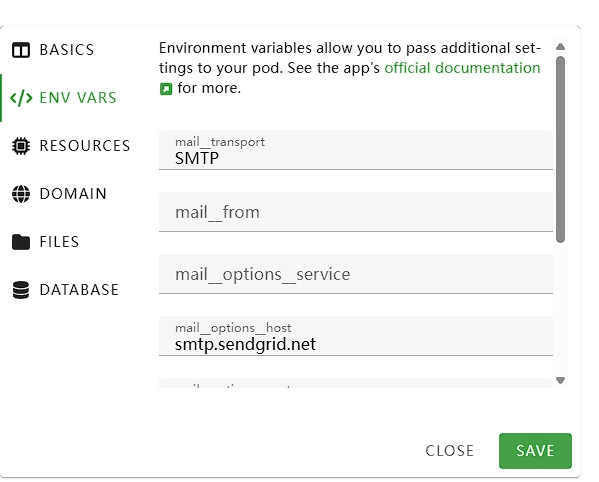Viewport: 599px width, 482px height.
Task: Click the Resources chip icon
Action: 21,146
